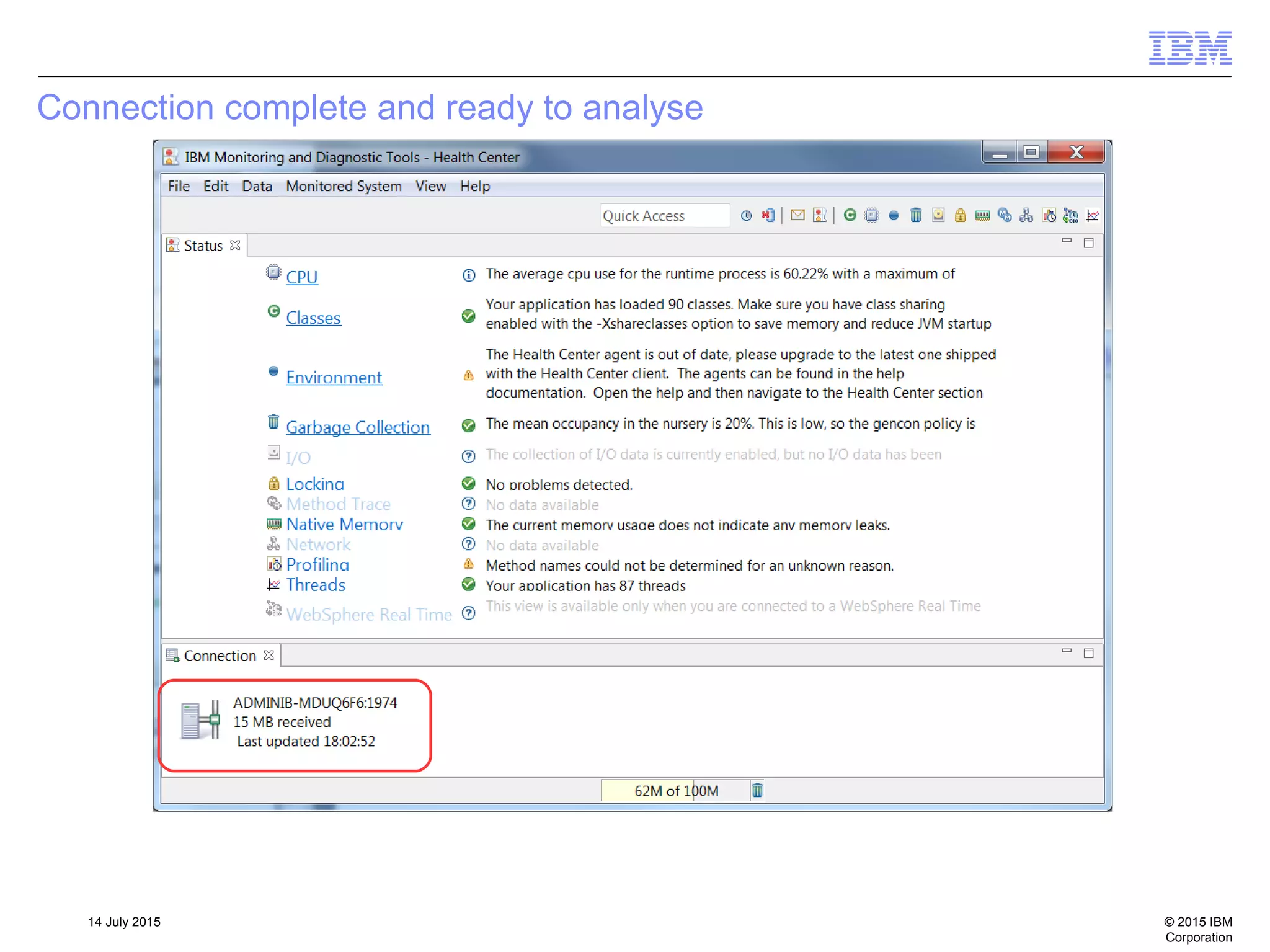Minimize the Status panel

1067,241
